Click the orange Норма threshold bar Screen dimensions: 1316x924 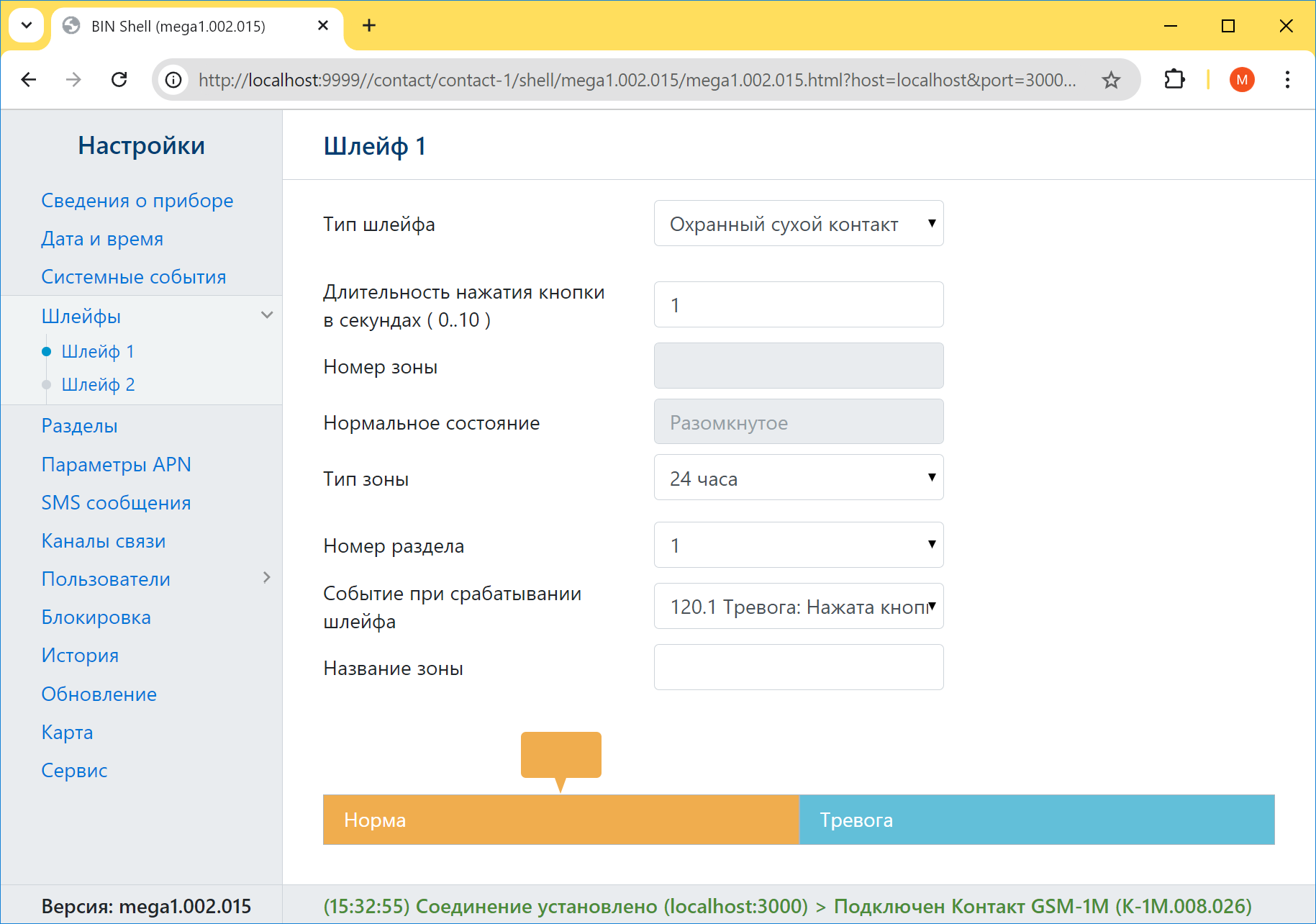[561, 820]
